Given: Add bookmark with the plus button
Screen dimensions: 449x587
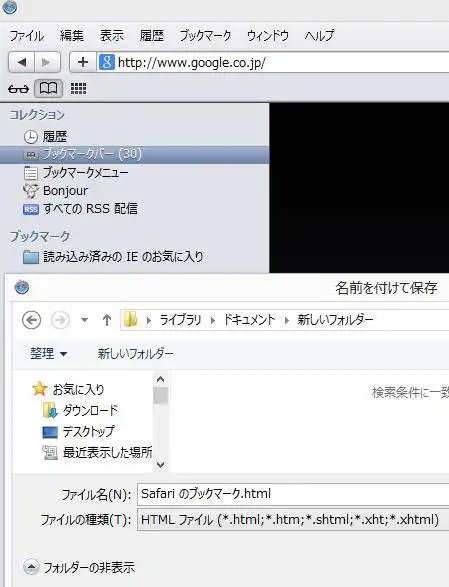Looking at the screenshot, I should pos(83,62).
